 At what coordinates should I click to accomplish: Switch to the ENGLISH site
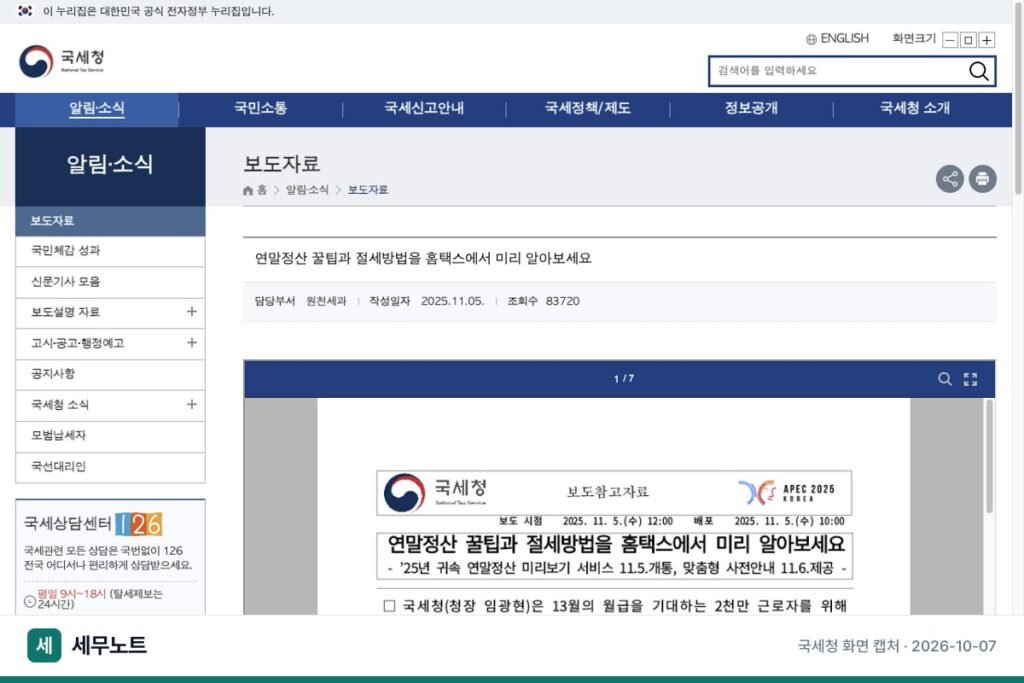coord(844,39)
